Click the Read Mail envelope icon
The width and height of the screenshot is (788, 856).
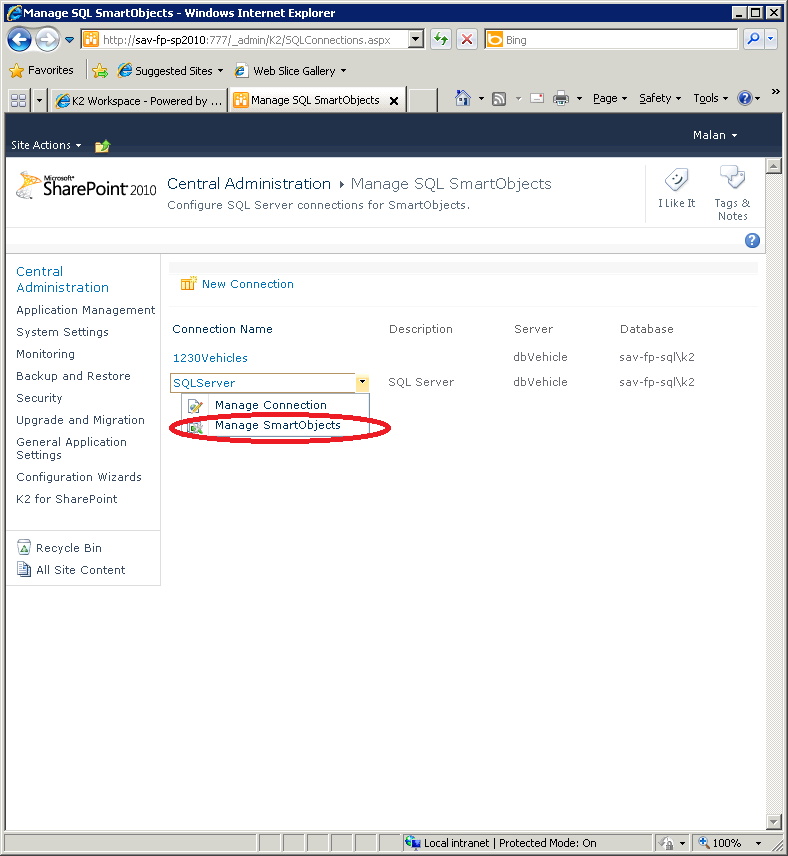[x=537, y=98]
